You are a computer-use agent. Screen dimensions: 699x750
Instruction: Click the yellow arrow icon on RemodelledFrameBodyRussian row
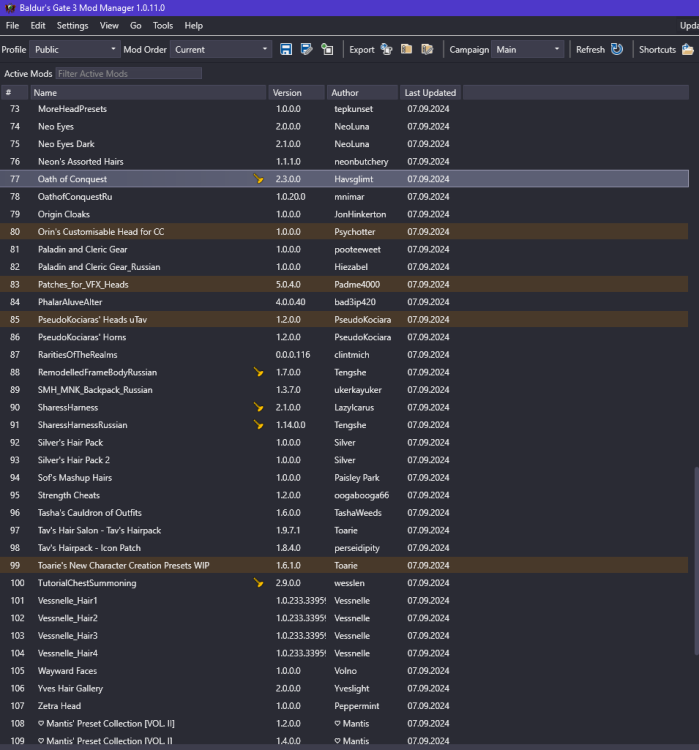259,372
